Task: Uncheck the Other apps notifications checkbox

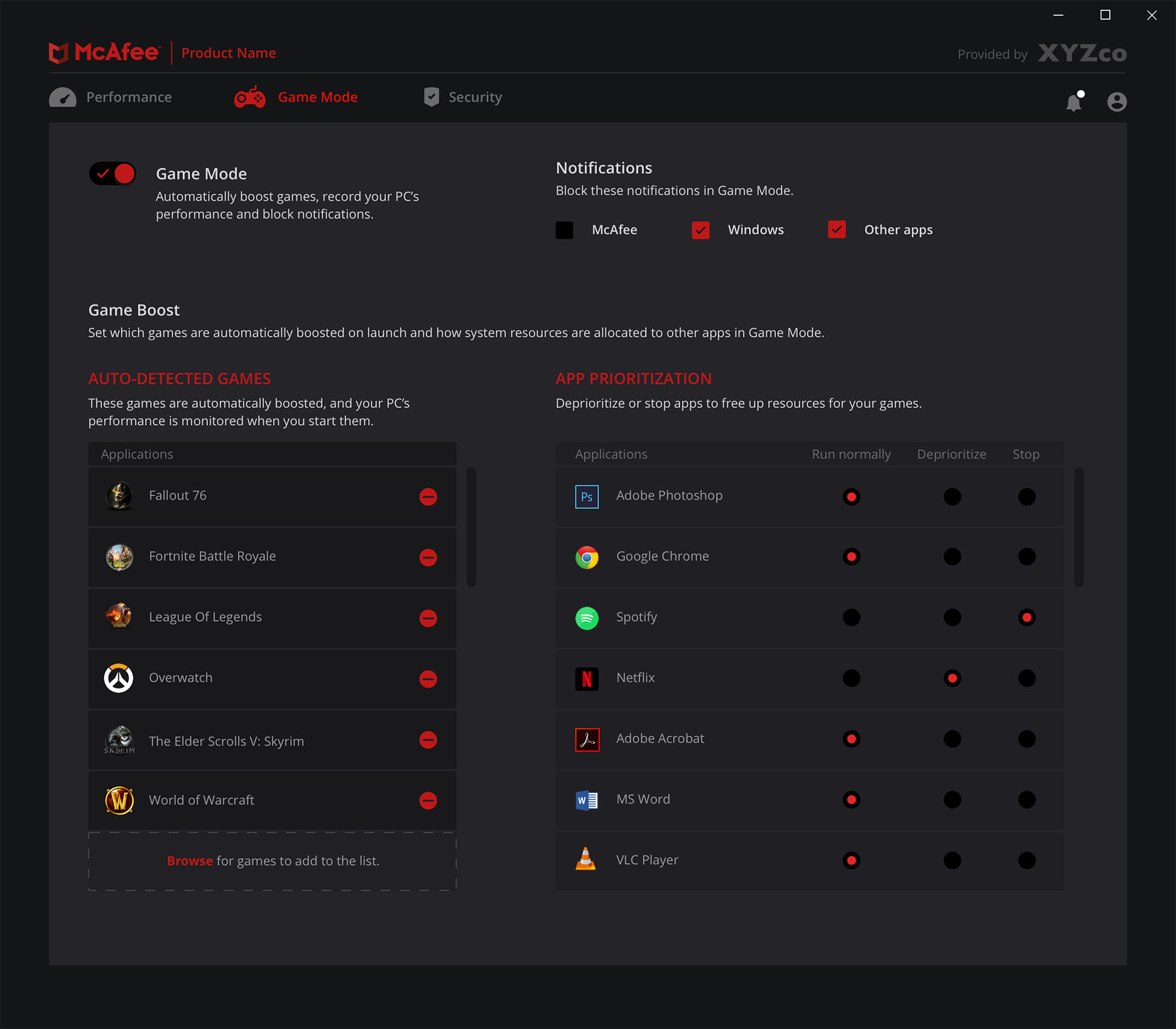Action: click(837, 230)
